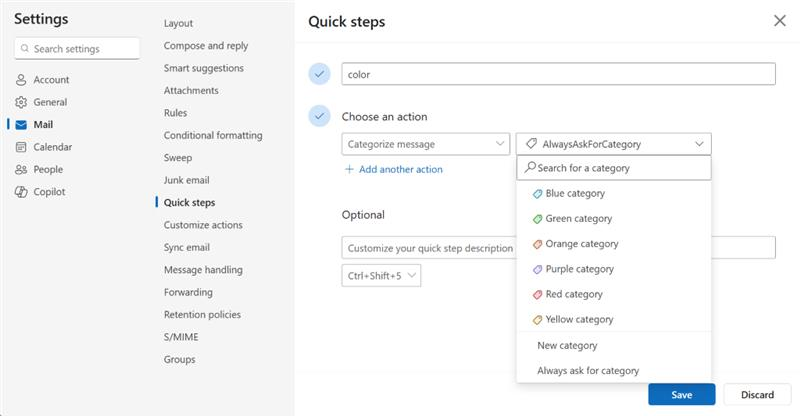Click the checkmark circle beside the name field

(320, 74)
